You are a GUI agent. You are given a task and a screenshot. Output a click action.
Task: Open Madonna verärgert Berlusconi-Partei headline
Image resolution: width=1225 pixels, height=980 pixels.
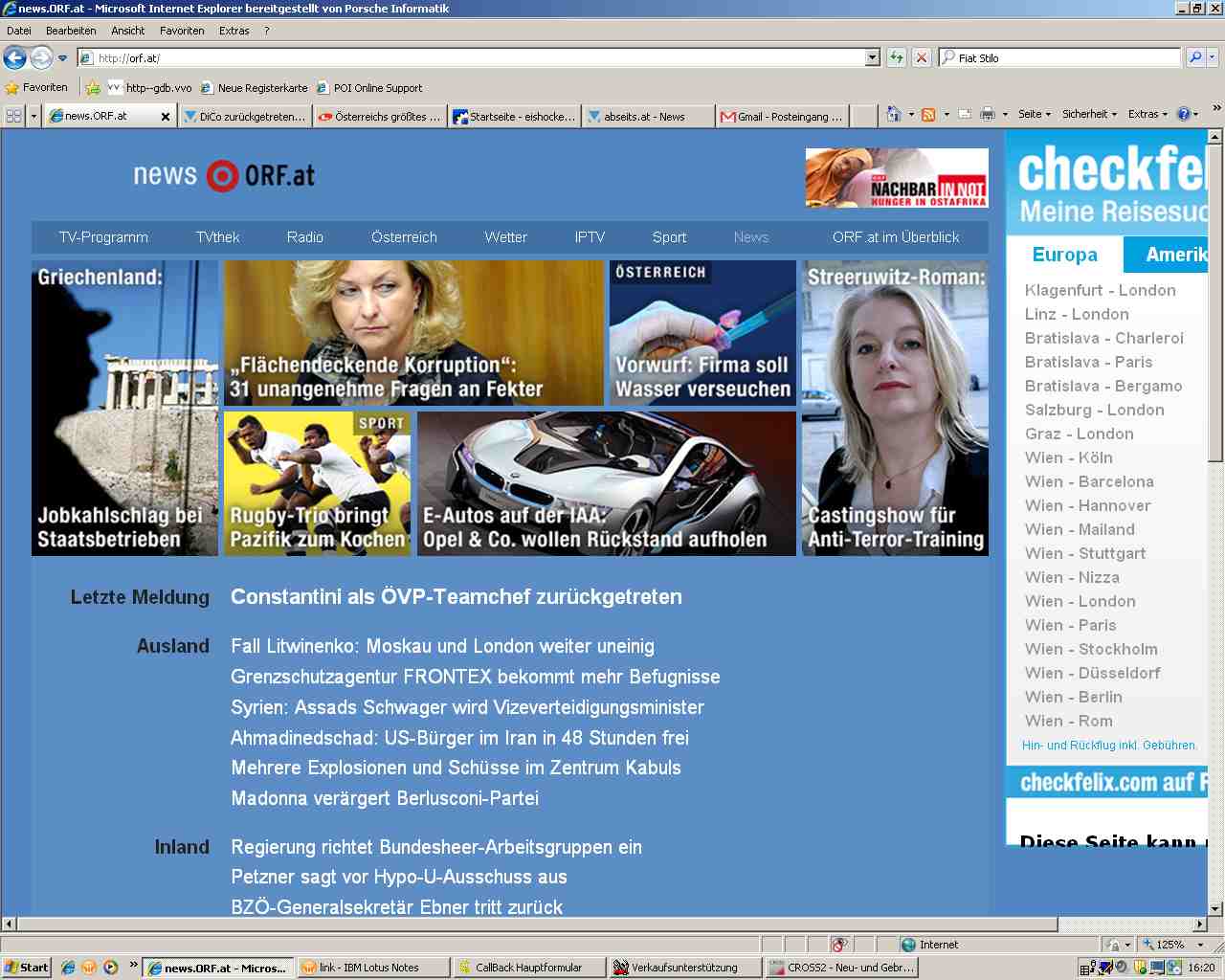(385, 798)
